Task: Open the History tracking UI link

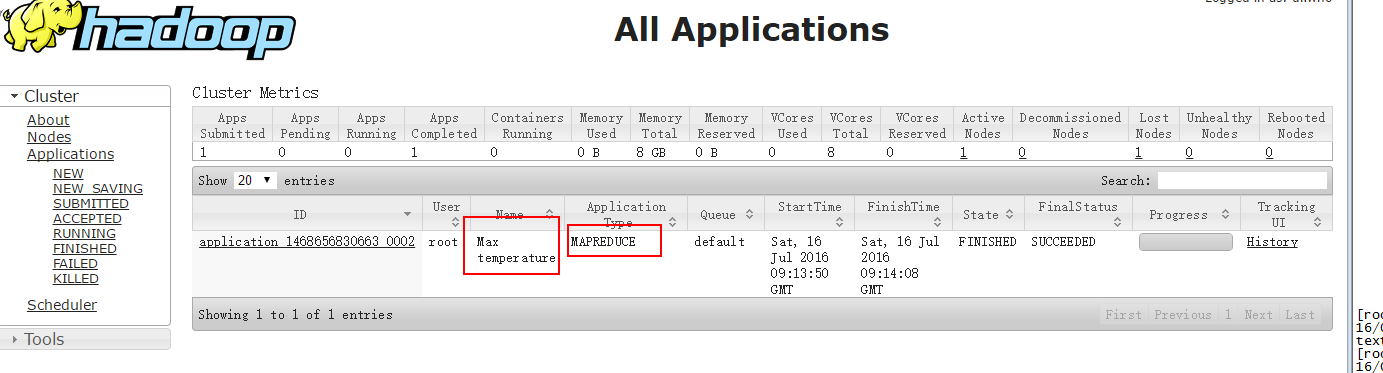Action: [1272, 242]
